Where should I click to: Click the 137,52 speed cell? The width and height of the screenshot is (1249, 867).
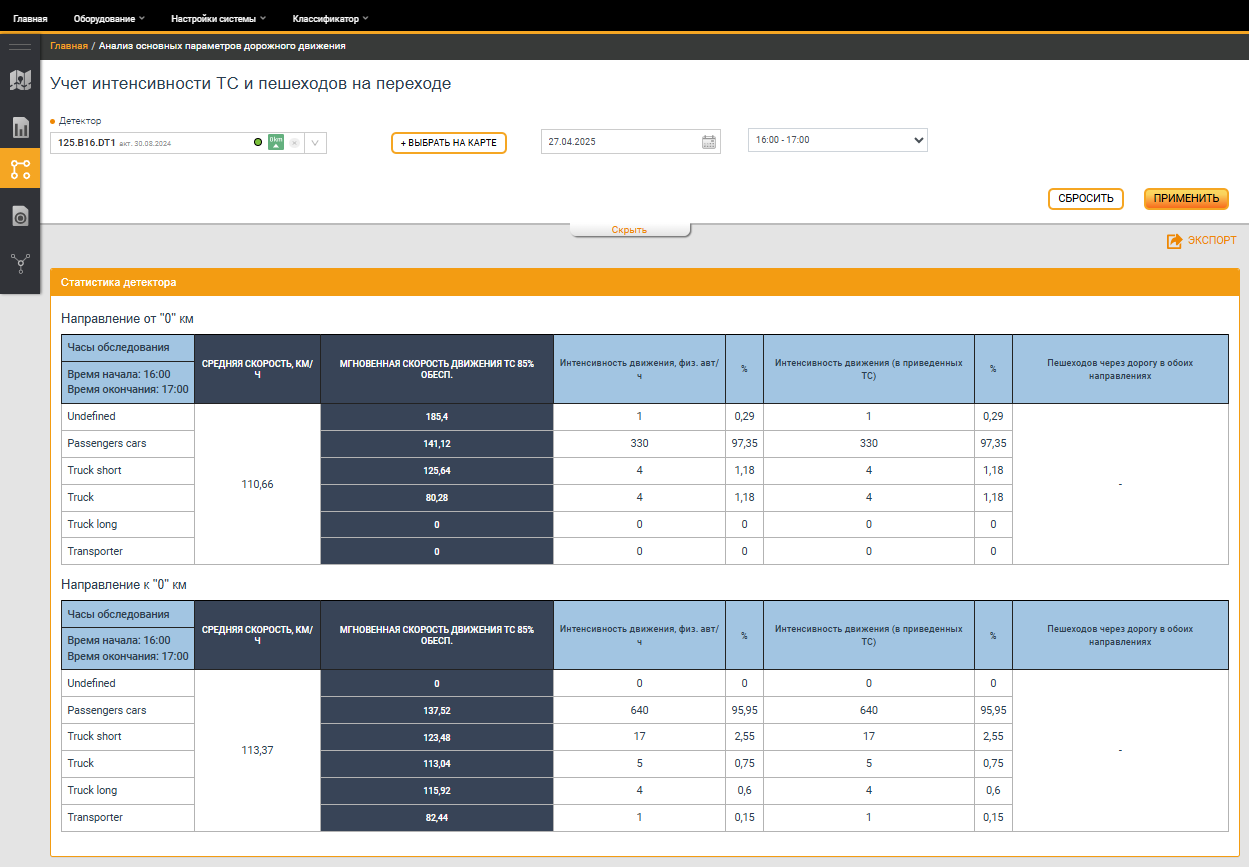pyautogui.click(x=437, y=710)
